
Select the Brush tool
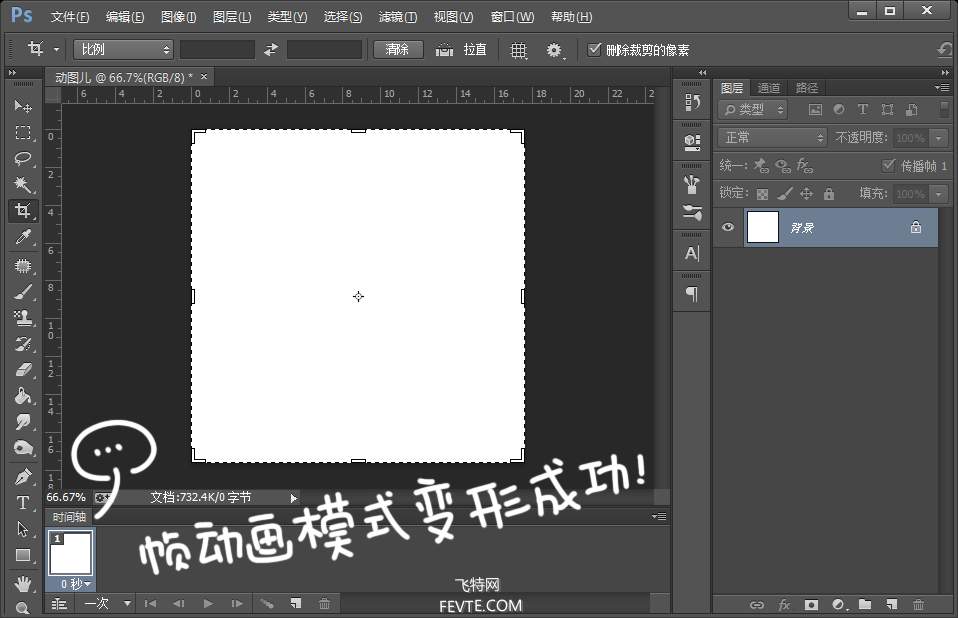click(x=23, y=292)
